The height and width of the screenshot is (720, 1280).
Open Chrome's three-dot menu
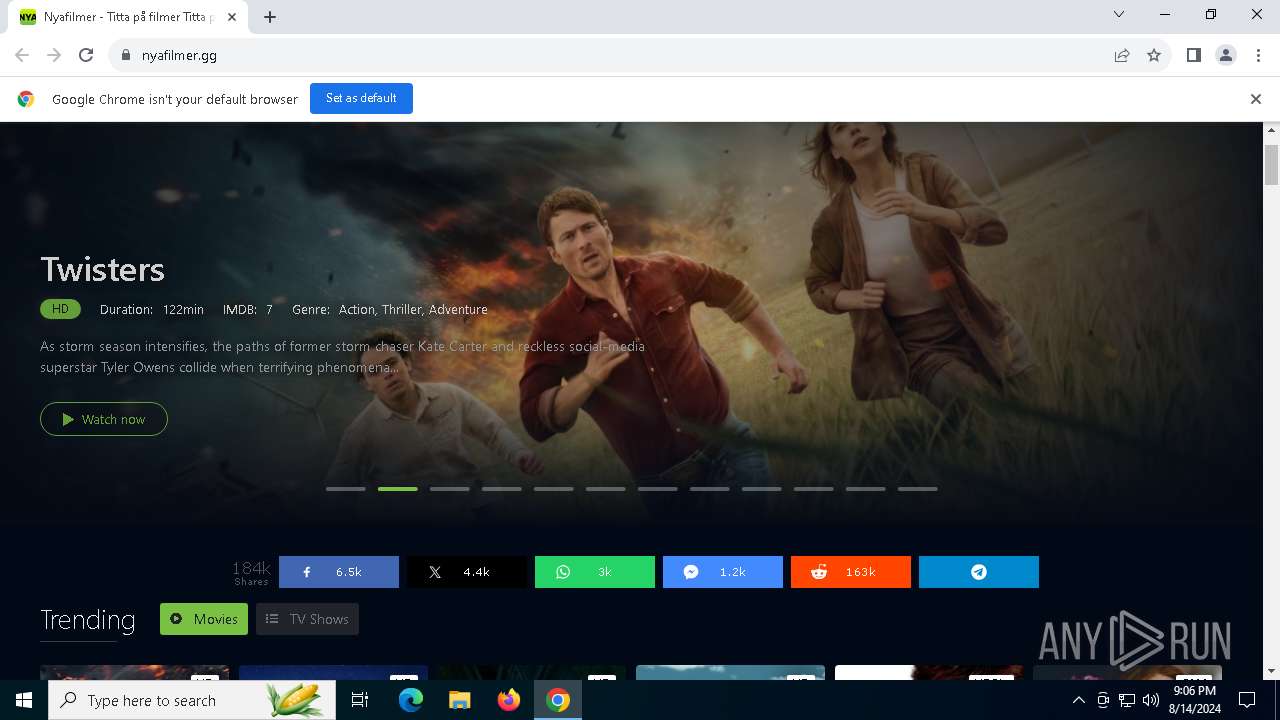(1258, 55)
